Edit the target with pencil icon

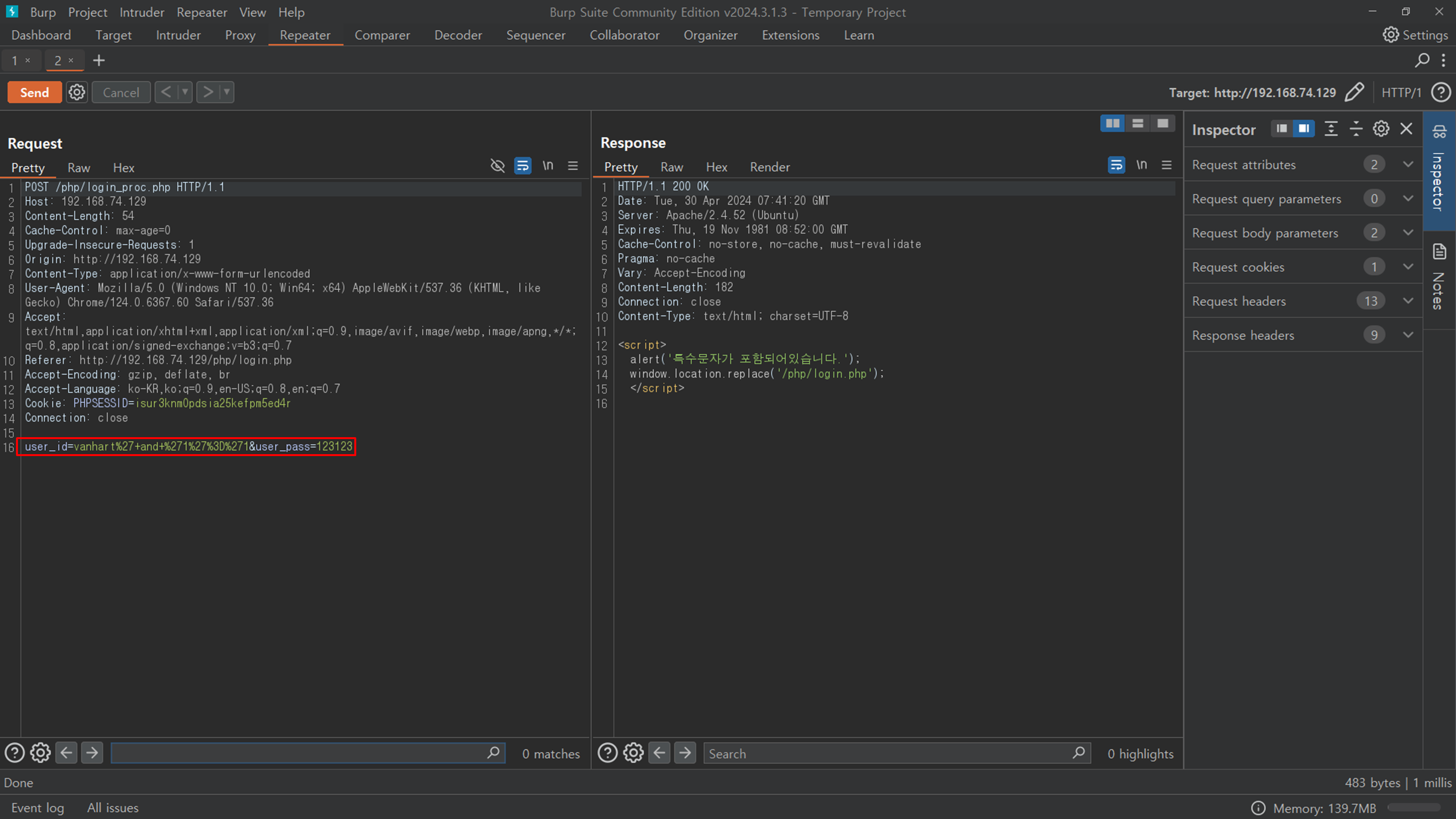pyautogui.click(x=1354, y=92)
